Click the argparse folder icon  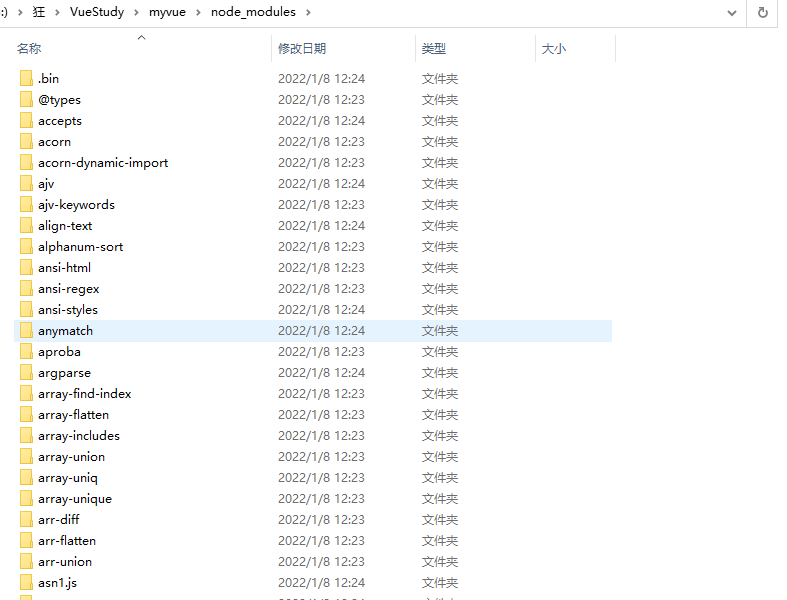pos(27,373)
